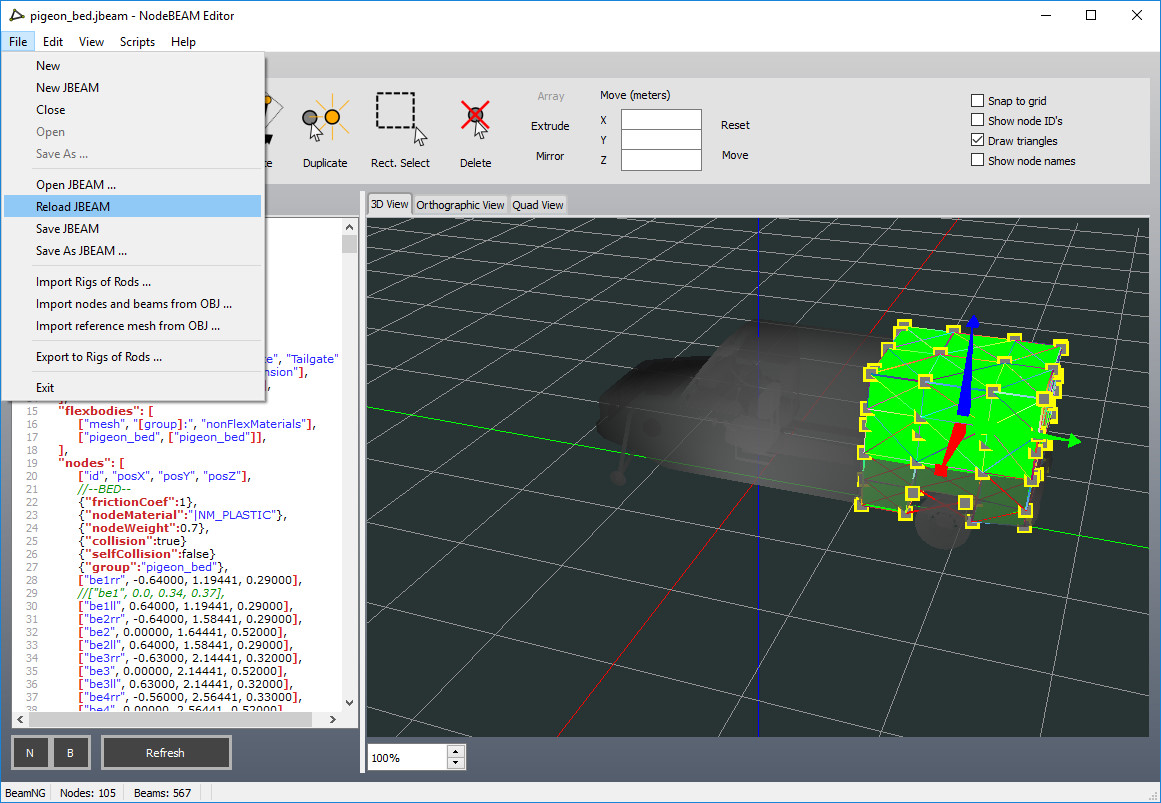The width and height of the screenshot is (1161, 803).
Task: Switch to the Orthographic View tab
Action: tap(460, 204)
